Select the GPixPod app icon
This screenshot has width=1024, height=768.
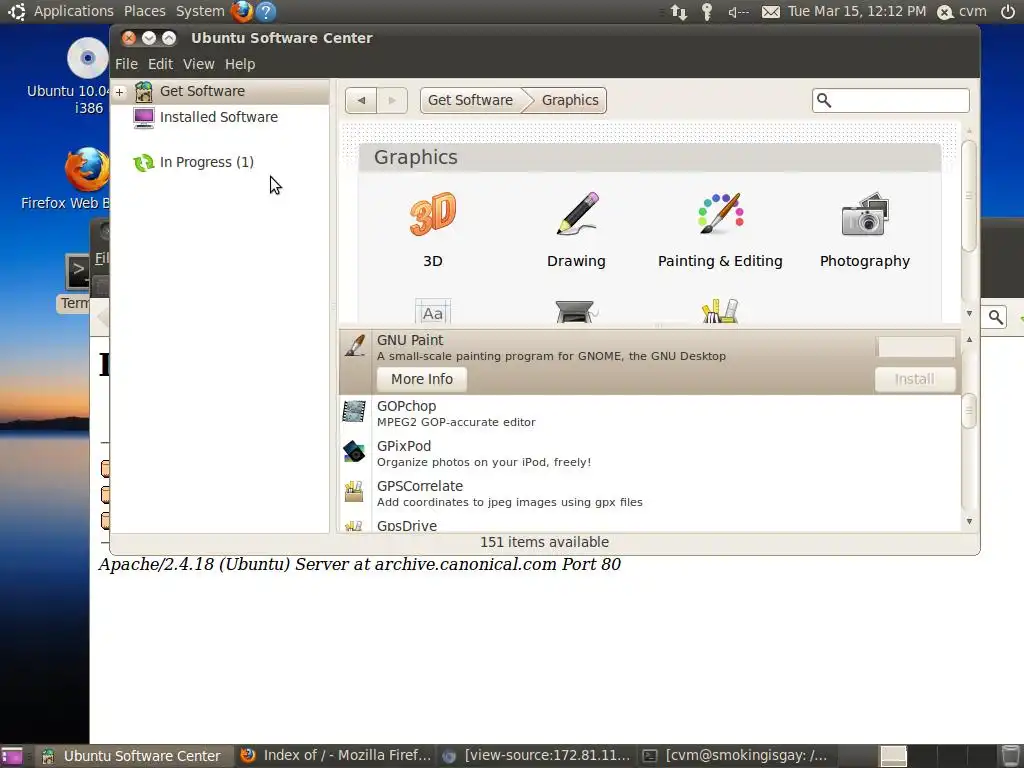pyautogui.click(x=354, y=451)
